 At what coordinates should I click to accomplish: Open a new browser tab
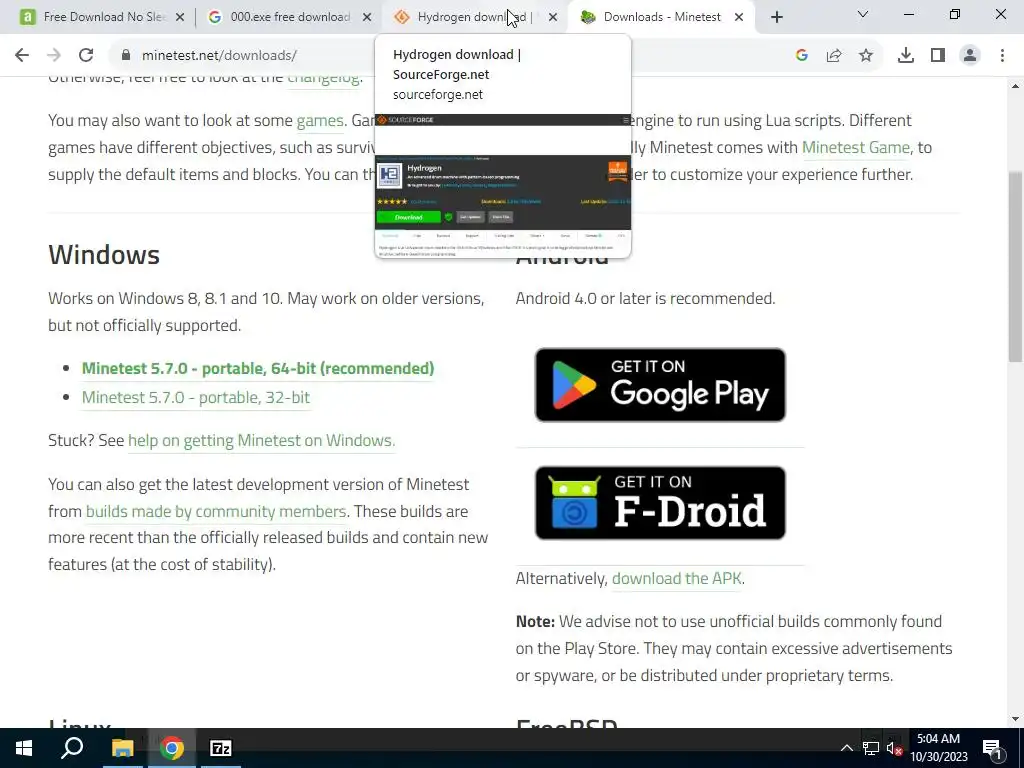click(776, 17)
